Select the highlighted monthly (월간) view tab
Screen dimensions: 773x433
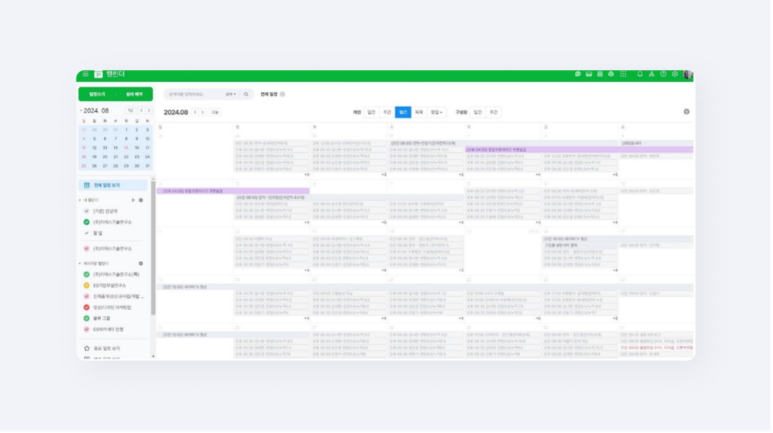[403, 113]
